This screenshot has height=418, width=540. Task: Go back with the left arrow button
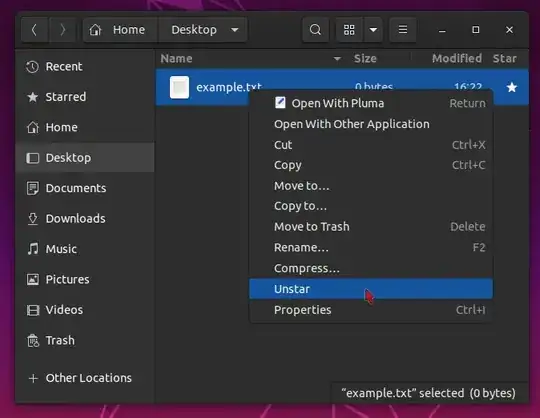pyautogui.click(x=34, y=30)
